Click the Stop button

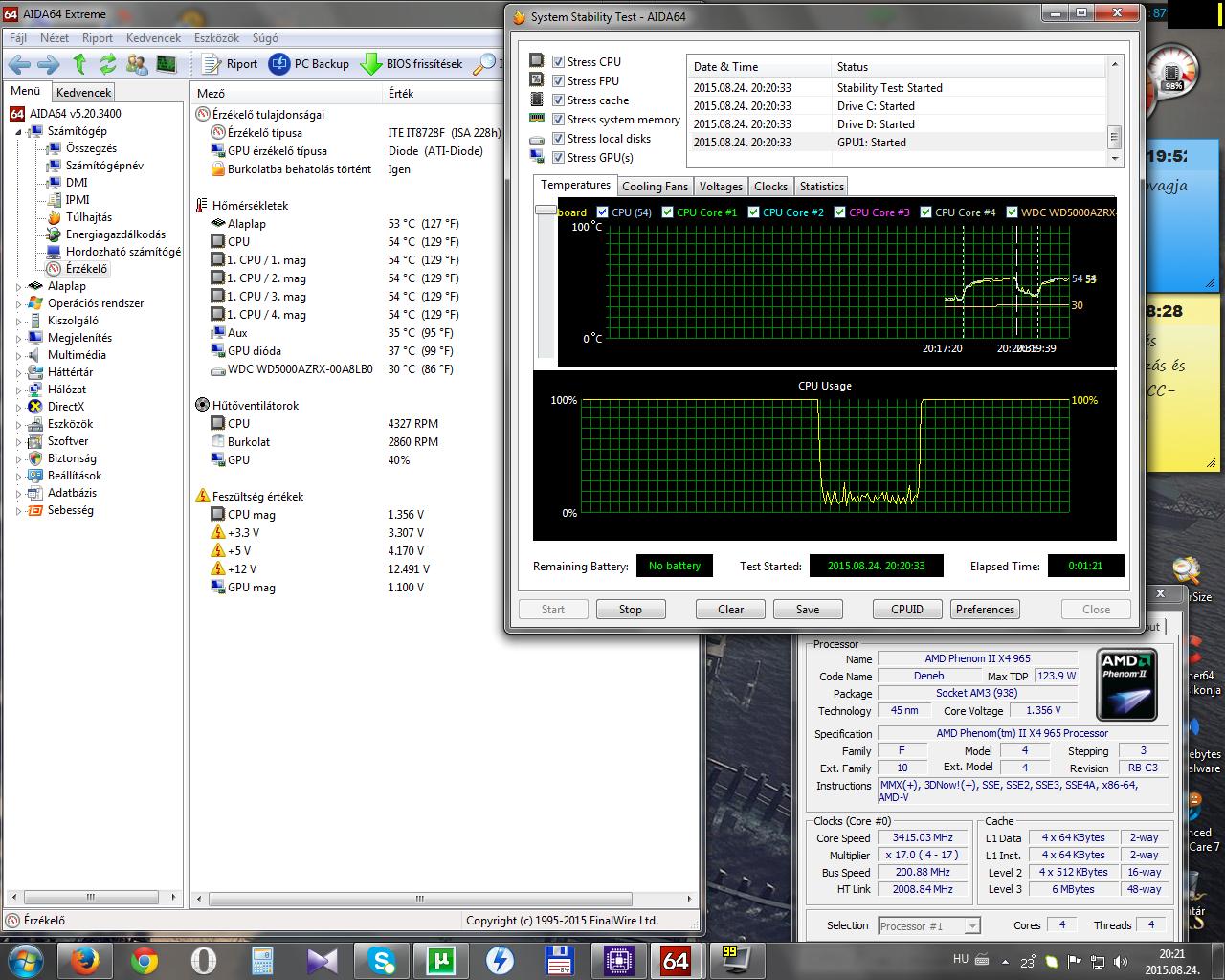coord(631,610)
